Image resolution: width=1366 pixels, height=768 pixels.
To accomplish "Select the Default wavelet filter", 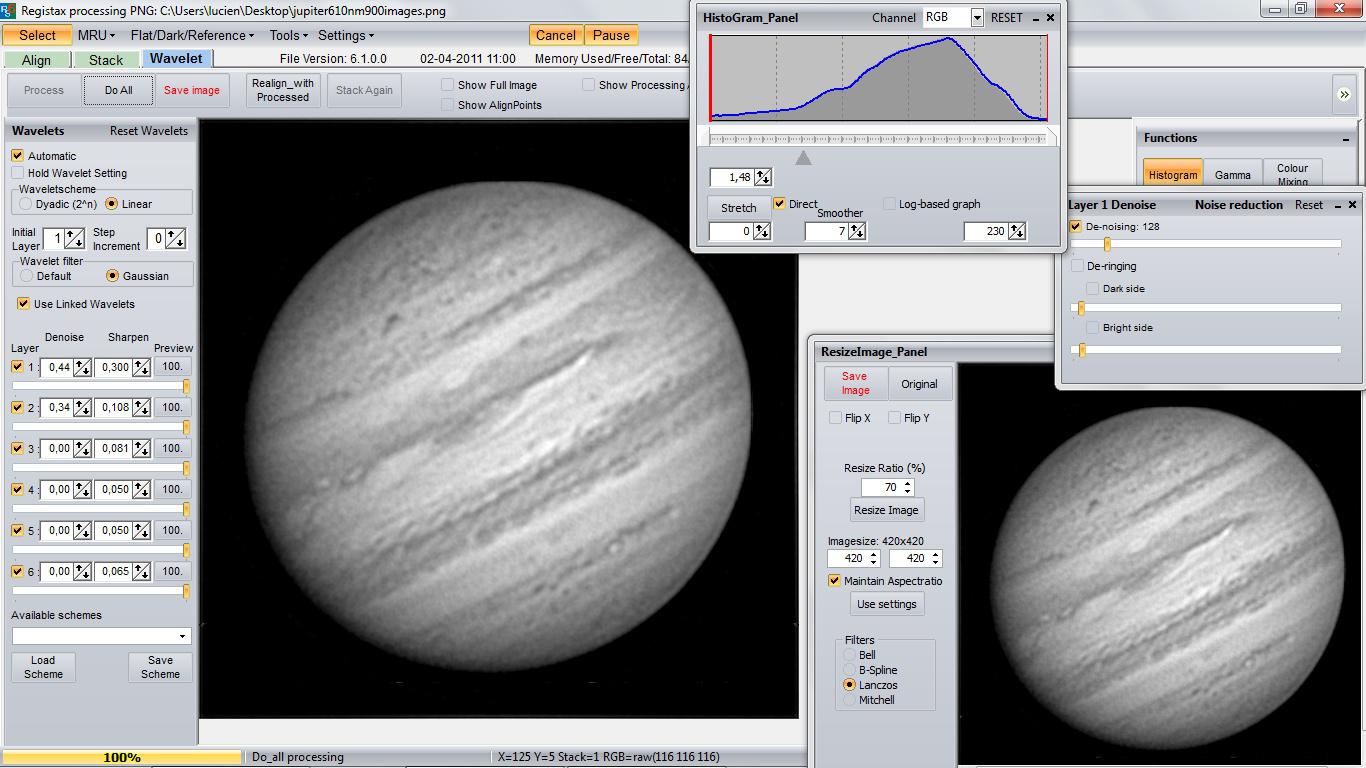I will [x=27, y=276].
